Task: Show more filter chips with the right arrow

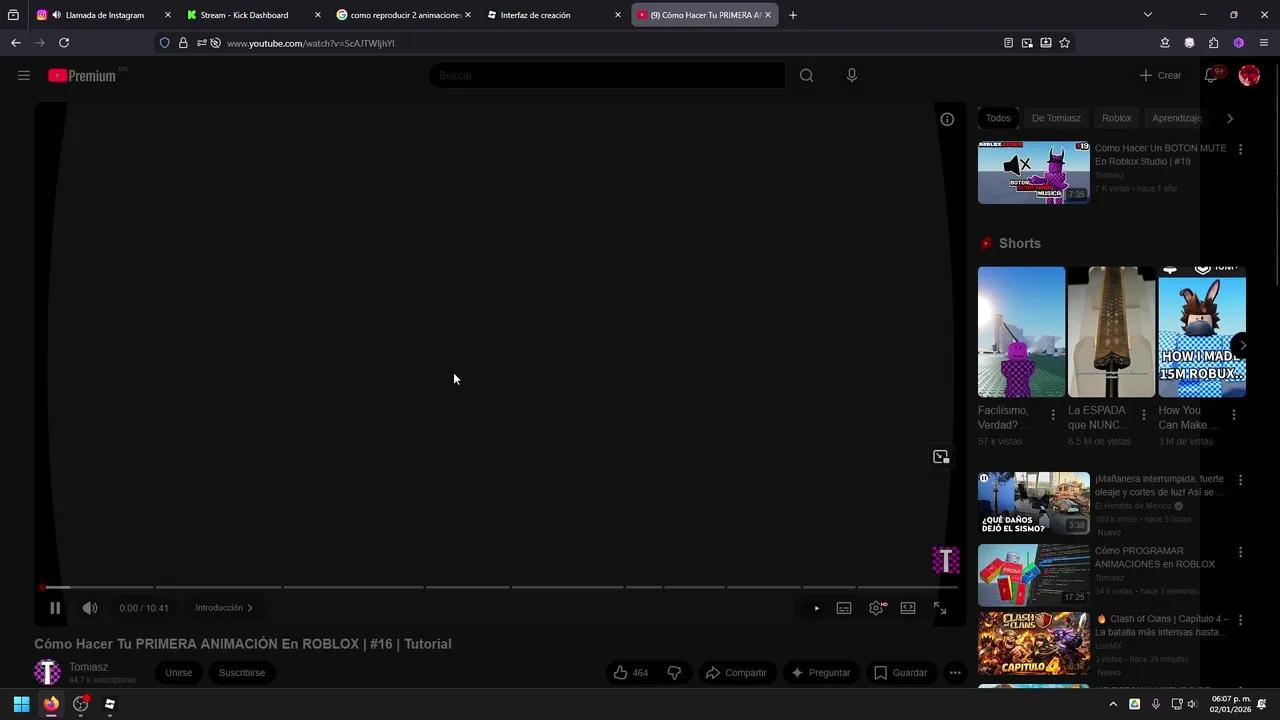Action: coord(1230,118)
